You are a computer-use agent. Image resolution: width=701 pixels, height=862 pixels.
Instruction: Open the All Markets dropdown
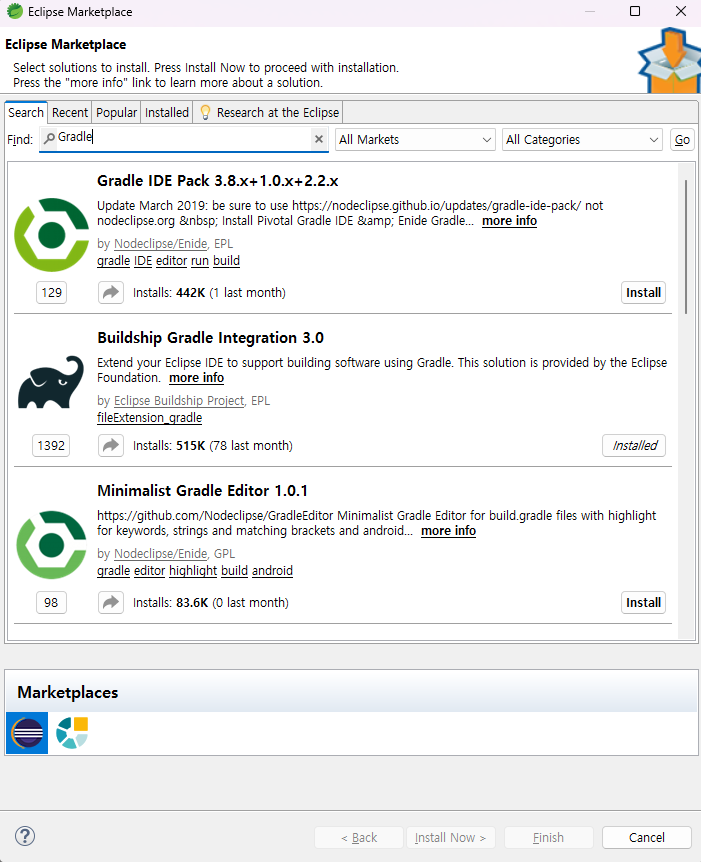pyautogui.click(x=415, y=140)
